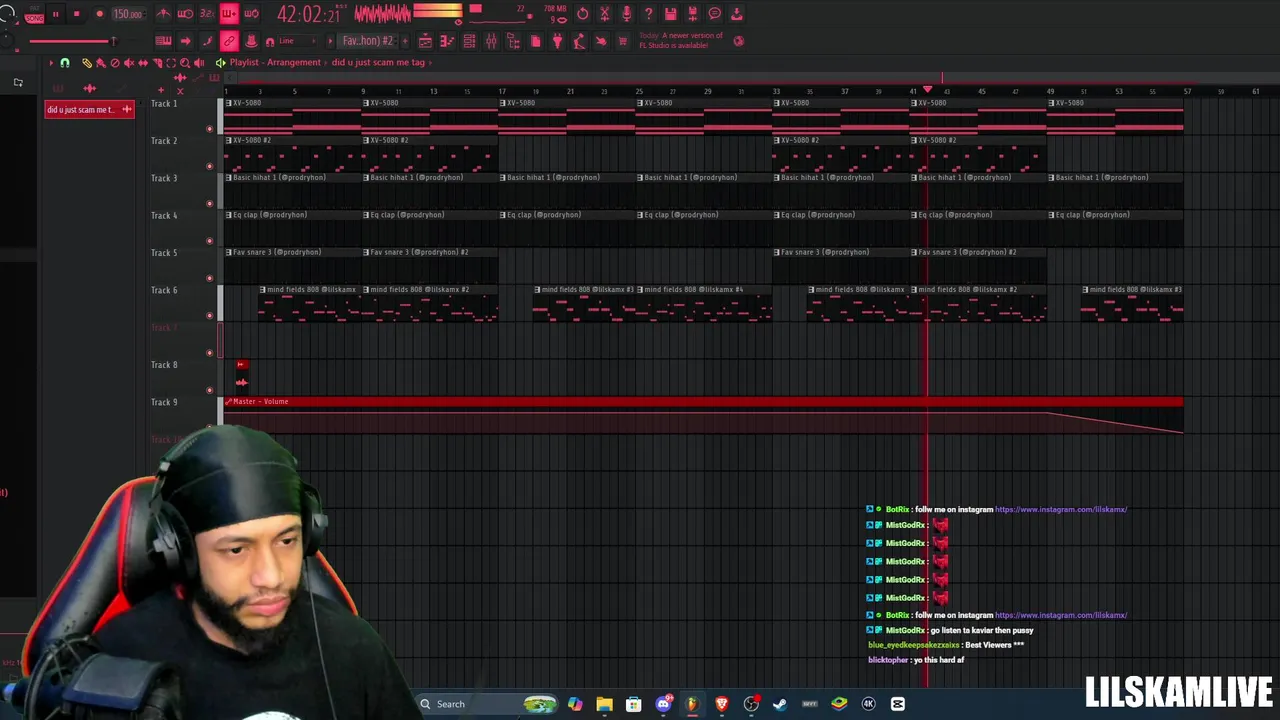This screenshot has width=1280, height=720.
Task: Open the Playlist view icon
Action: click(425, 41)
